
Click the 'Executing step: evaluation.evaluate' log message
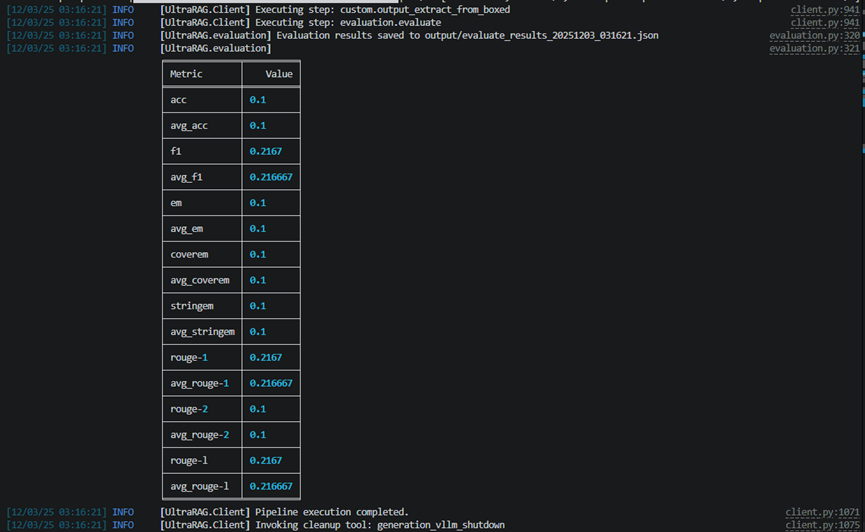348,23
